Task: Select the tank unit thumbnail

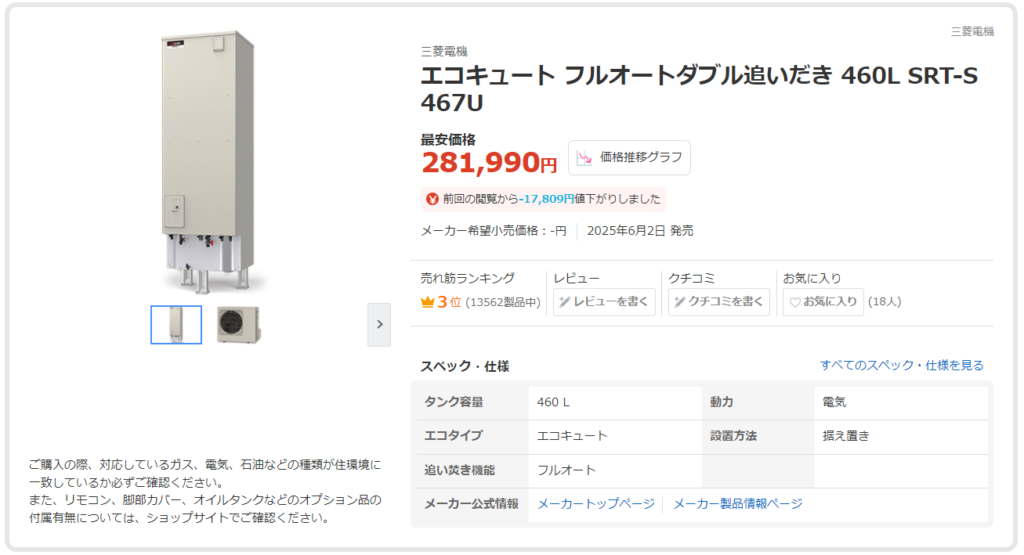Action: coord(176,324)
